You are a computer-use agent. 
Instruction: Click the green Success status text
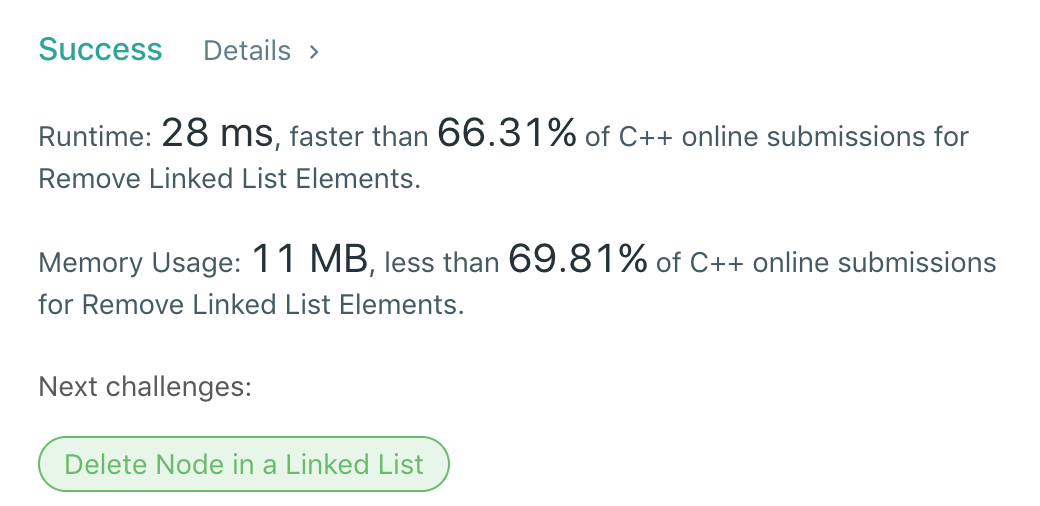tap(100, 50)
